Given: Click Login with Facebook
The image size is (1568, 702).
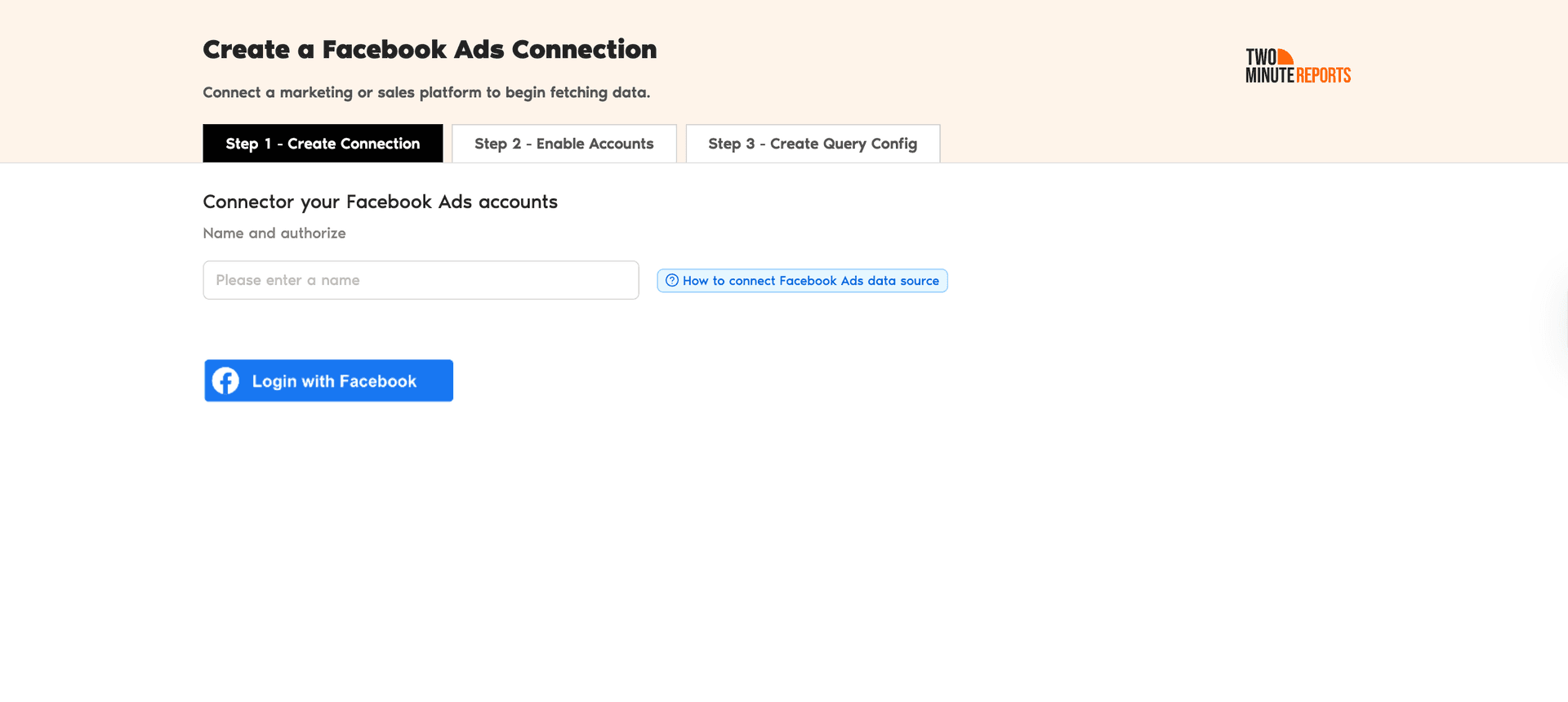Looking at the screenshot, I should coord(328,380).
